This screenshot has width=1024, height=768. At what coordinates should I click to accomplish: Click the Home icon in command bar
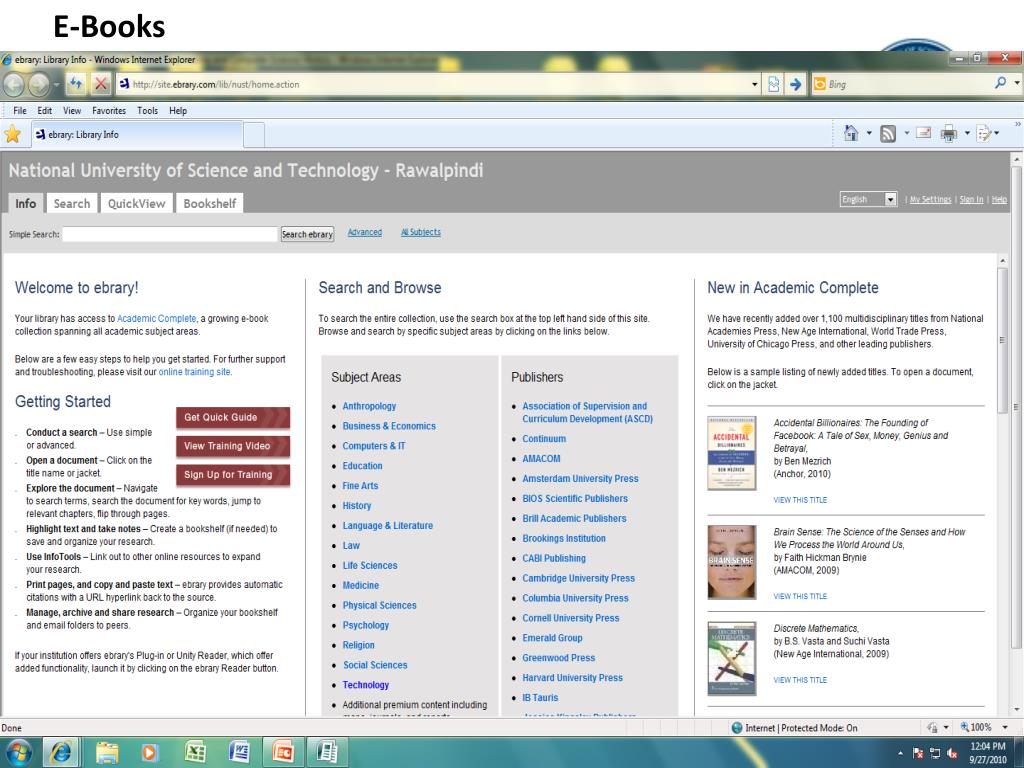pos(851,133)
